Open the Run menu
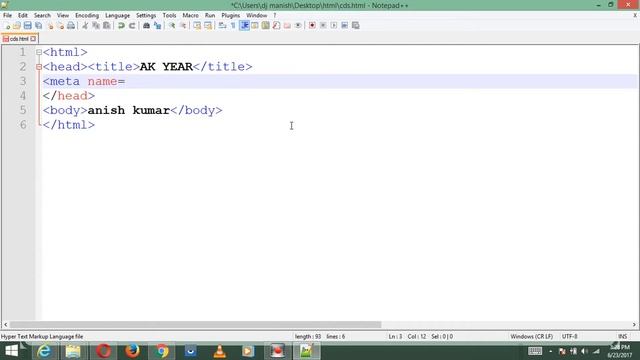Screen dimensions: 640x360 click(x=210, y=16)
